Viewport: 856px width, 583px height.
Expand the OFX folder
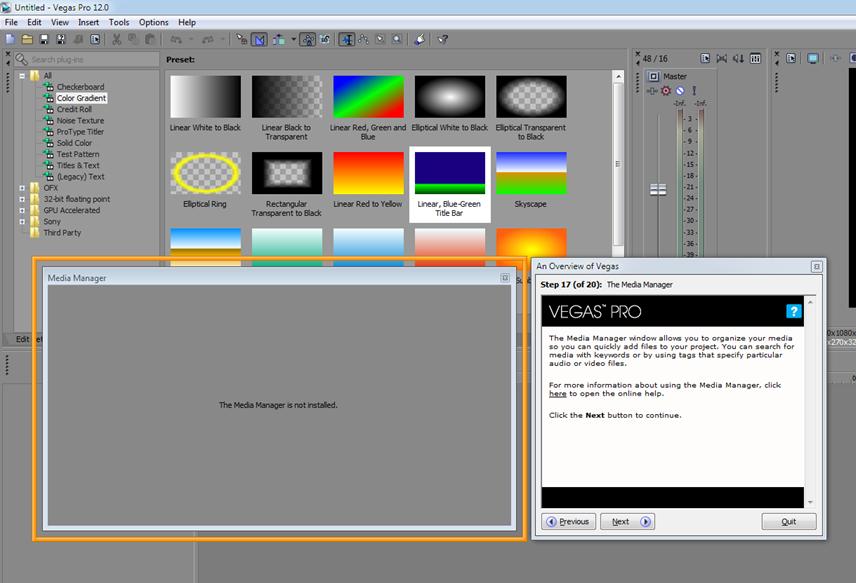(22, 188)
